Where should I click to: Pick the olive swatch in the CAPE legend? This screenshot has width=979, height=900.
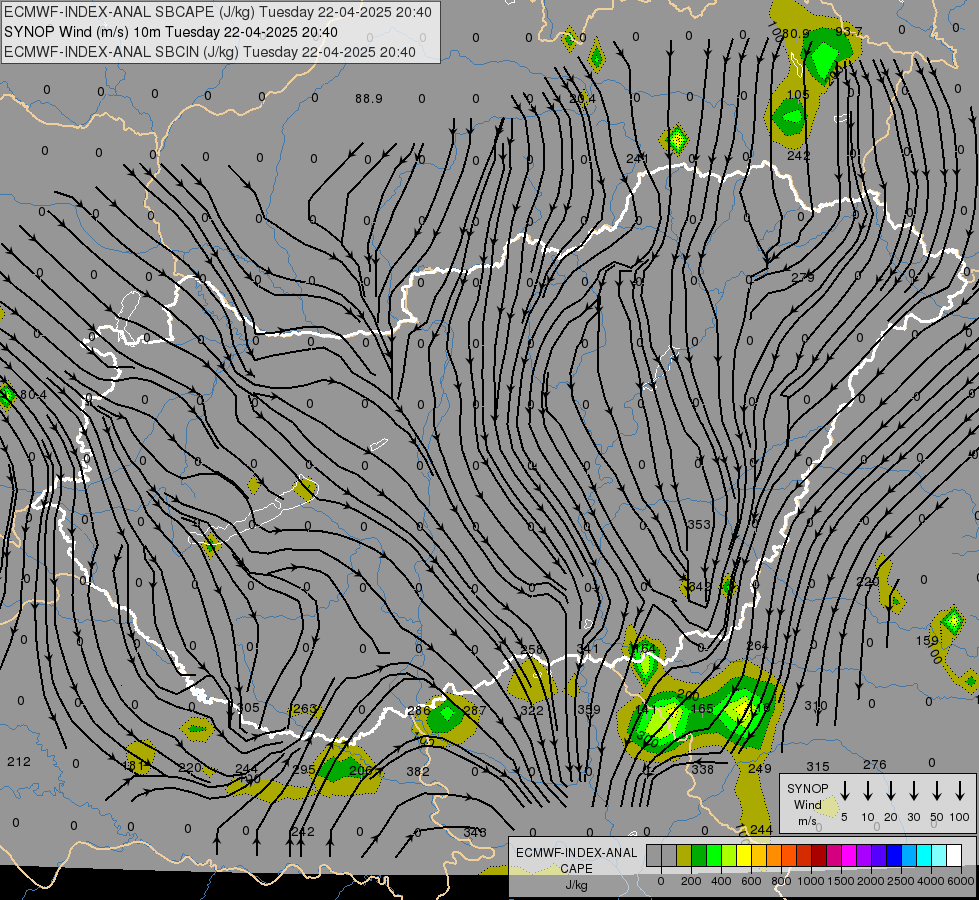click(684, 856)
